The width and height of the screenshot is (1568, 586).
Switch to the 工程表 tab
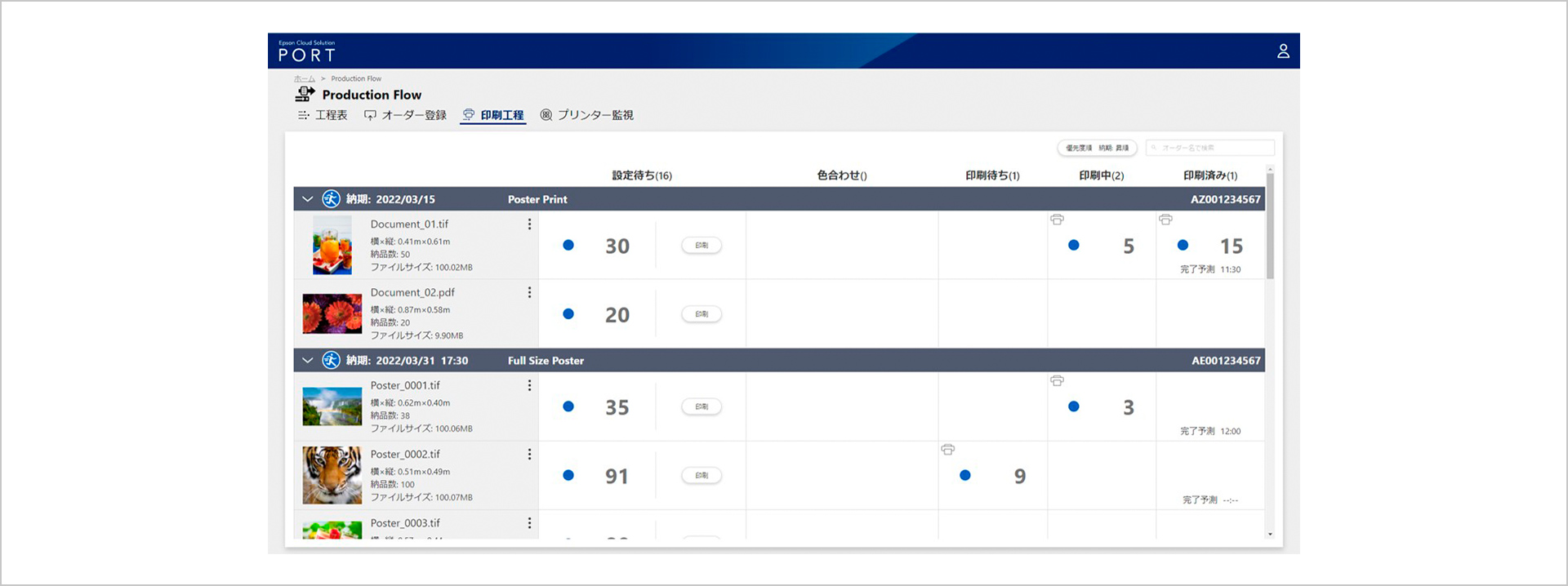323,115
